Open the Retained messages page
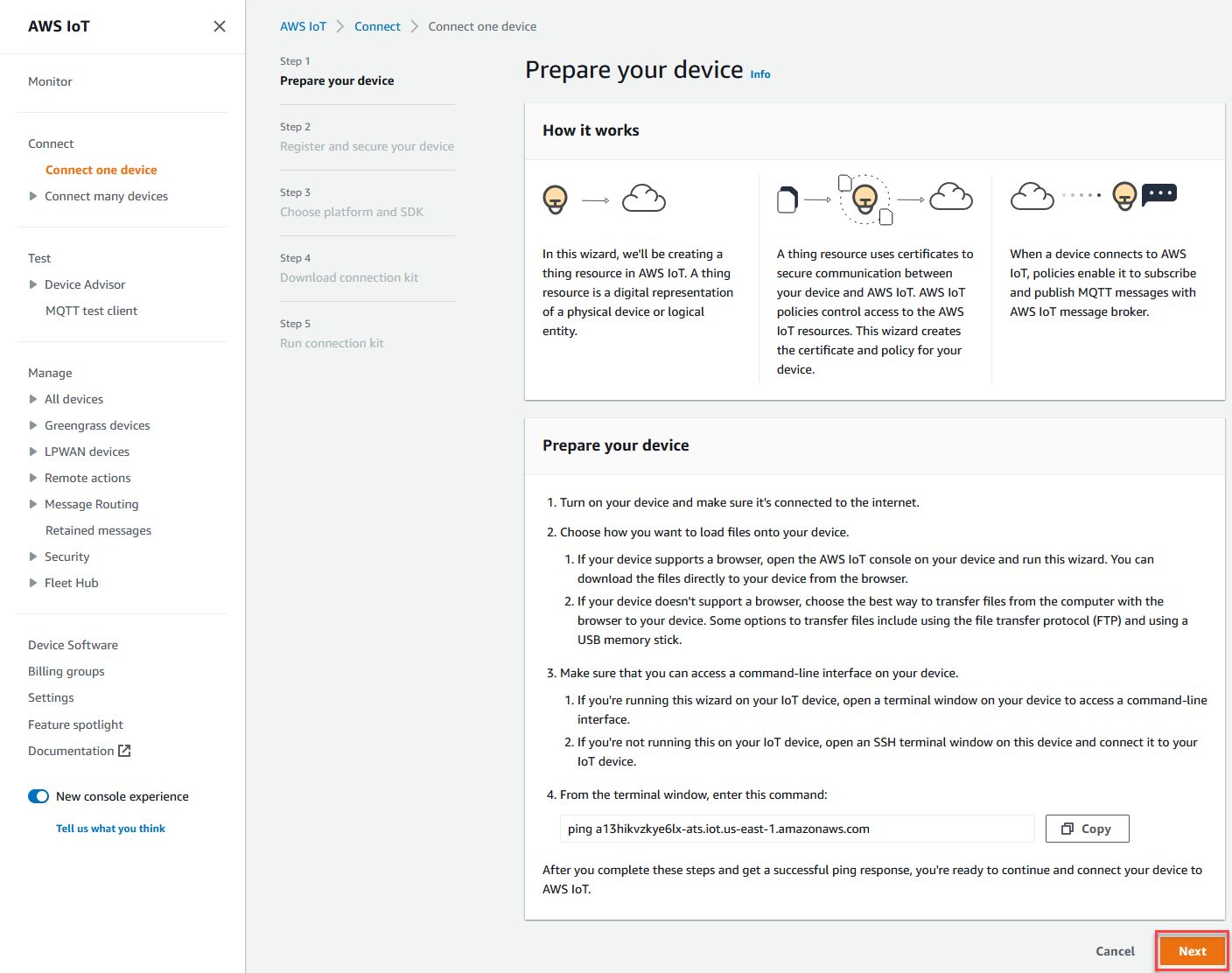Screen dimensions: 1232x973 coord(98,529)
